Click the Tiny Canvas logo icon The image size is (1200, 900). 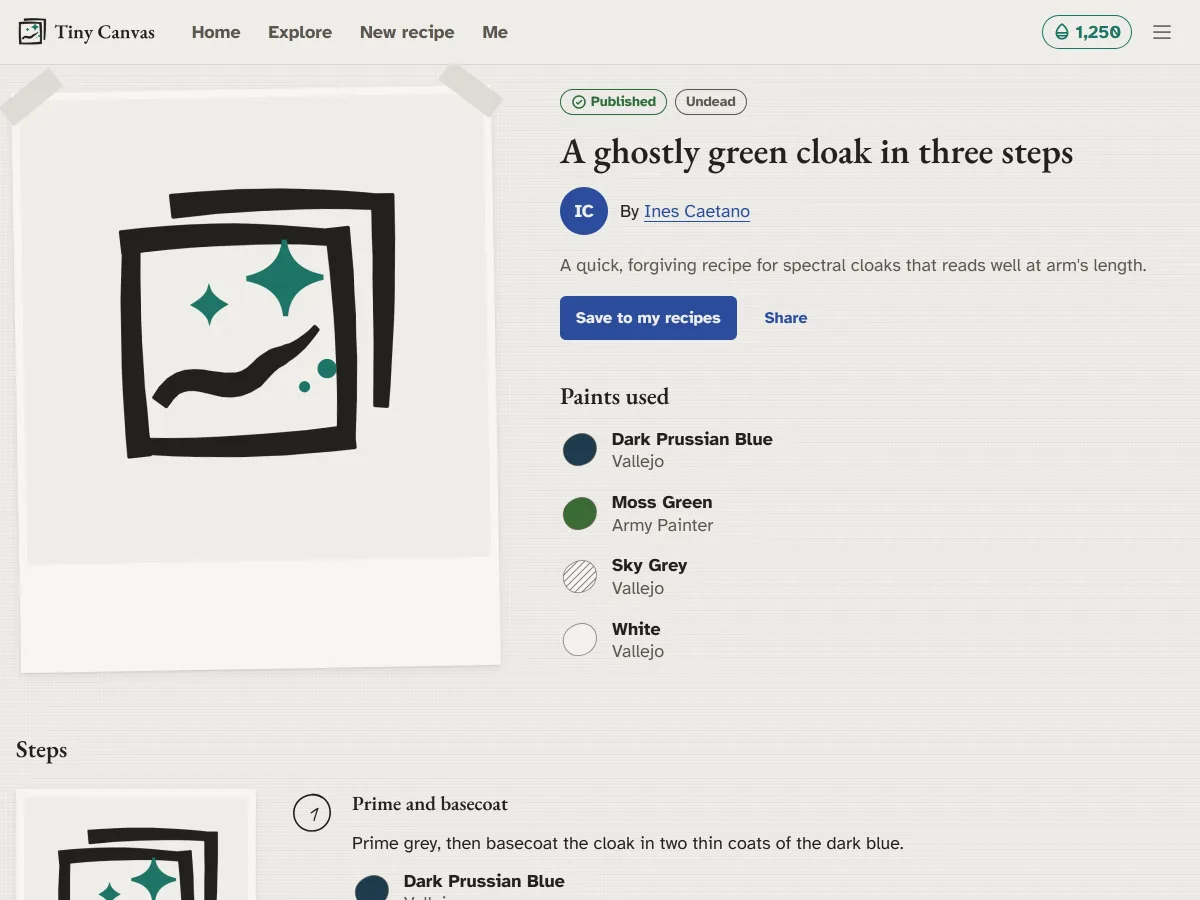tap(32, 32)
